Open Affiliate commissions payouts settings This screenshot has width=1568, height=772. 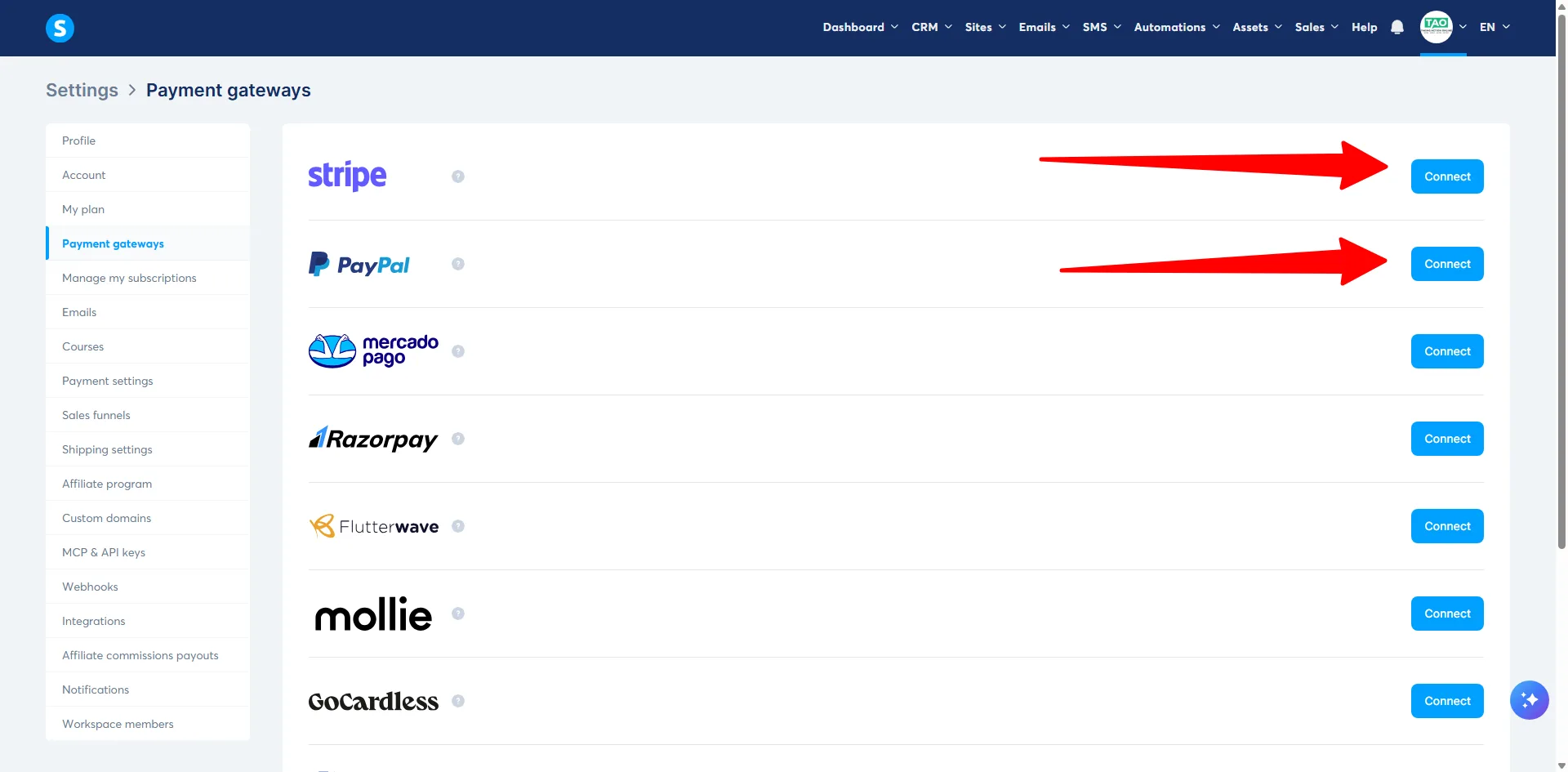coord(148,655)
